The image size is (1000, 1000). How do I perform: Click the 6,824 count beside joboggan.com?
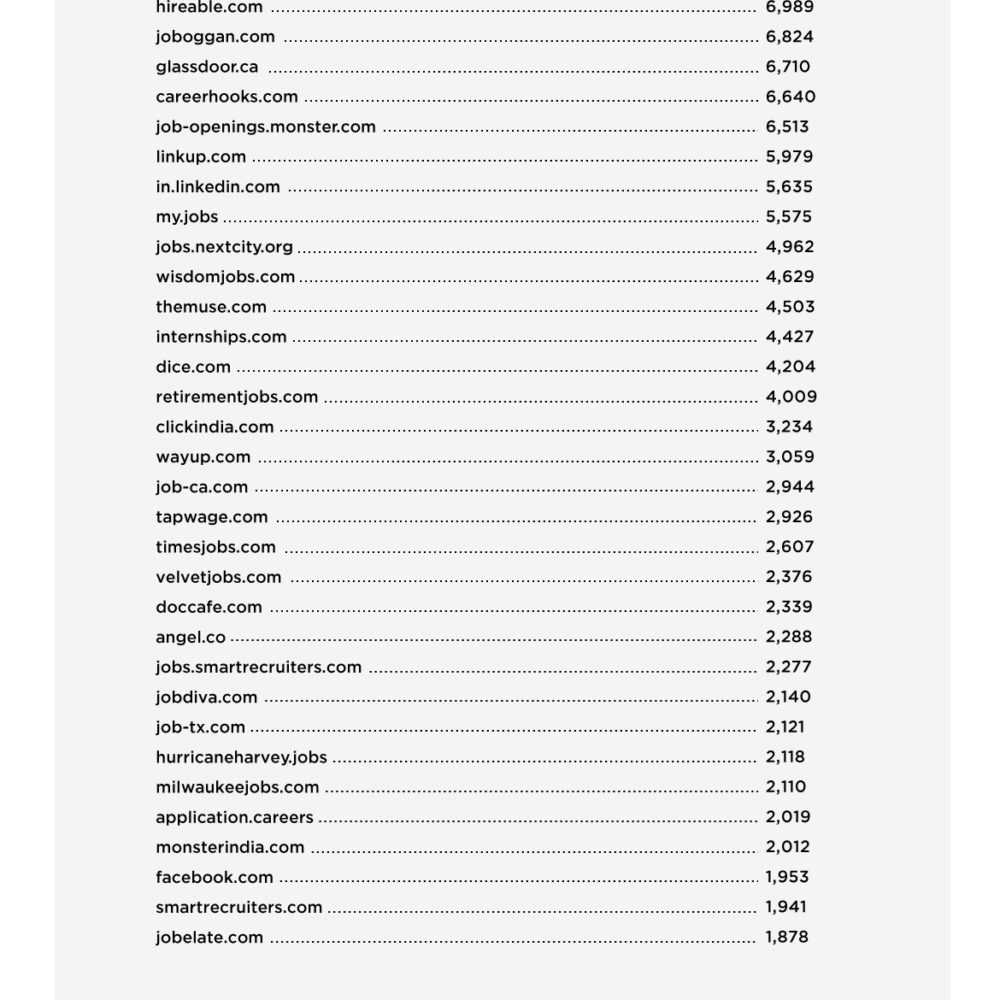pos(789,37)
